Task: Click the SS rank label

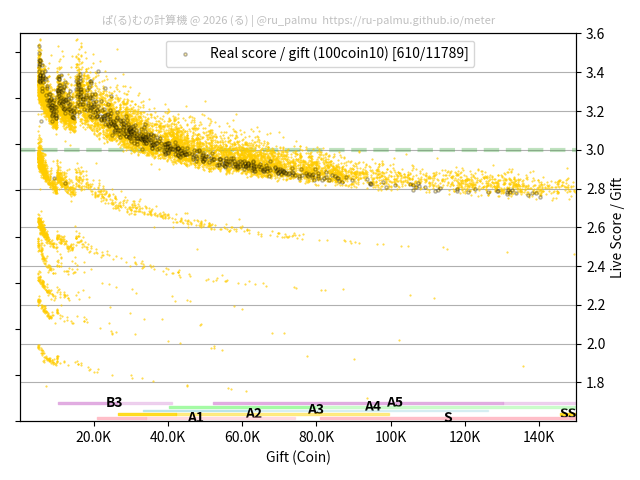Action: [x=567, y=413]
